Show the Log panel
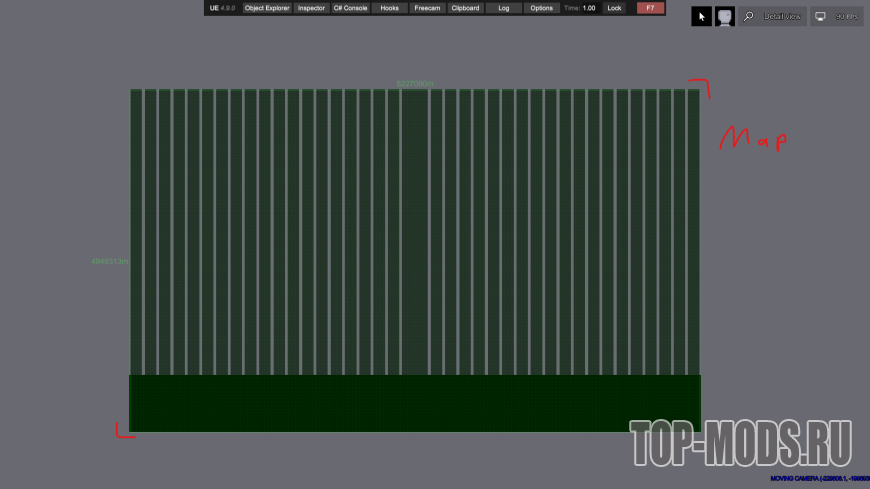The height and width of the screenshot is (489, 870). [x=503, y=8]
